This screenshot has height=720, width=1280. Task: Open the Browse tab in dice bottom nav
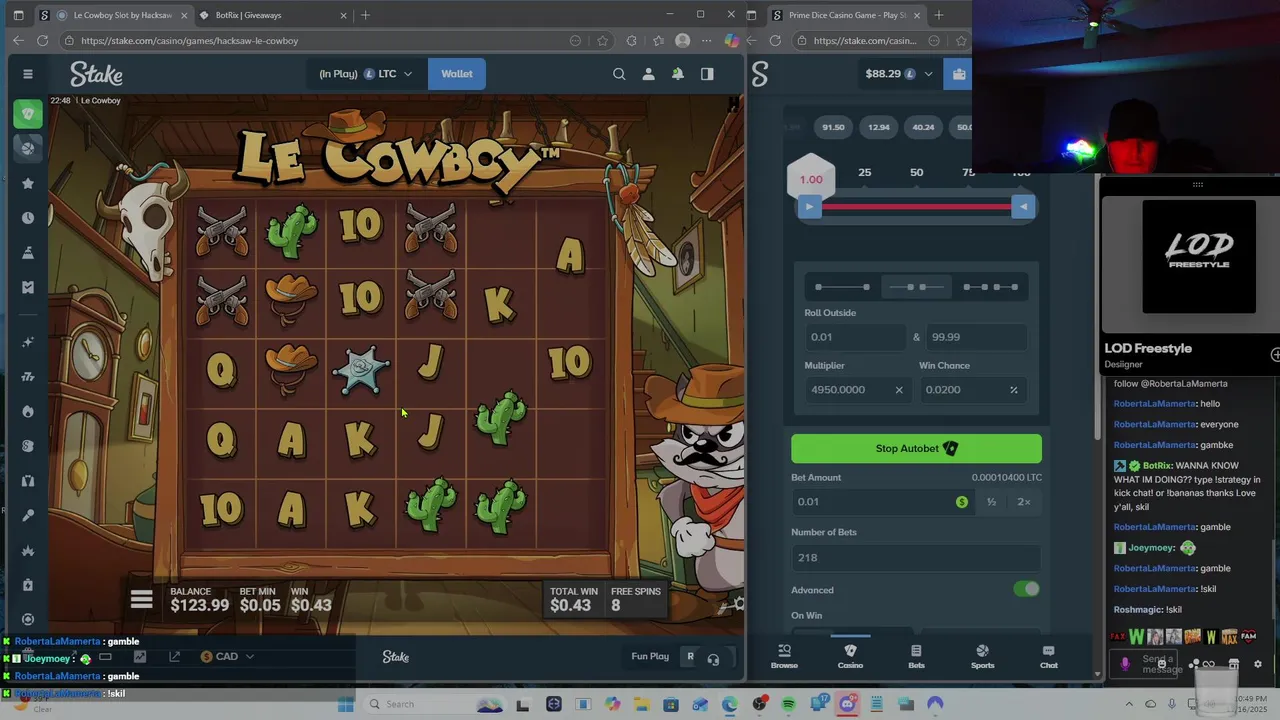pos(784,656)
